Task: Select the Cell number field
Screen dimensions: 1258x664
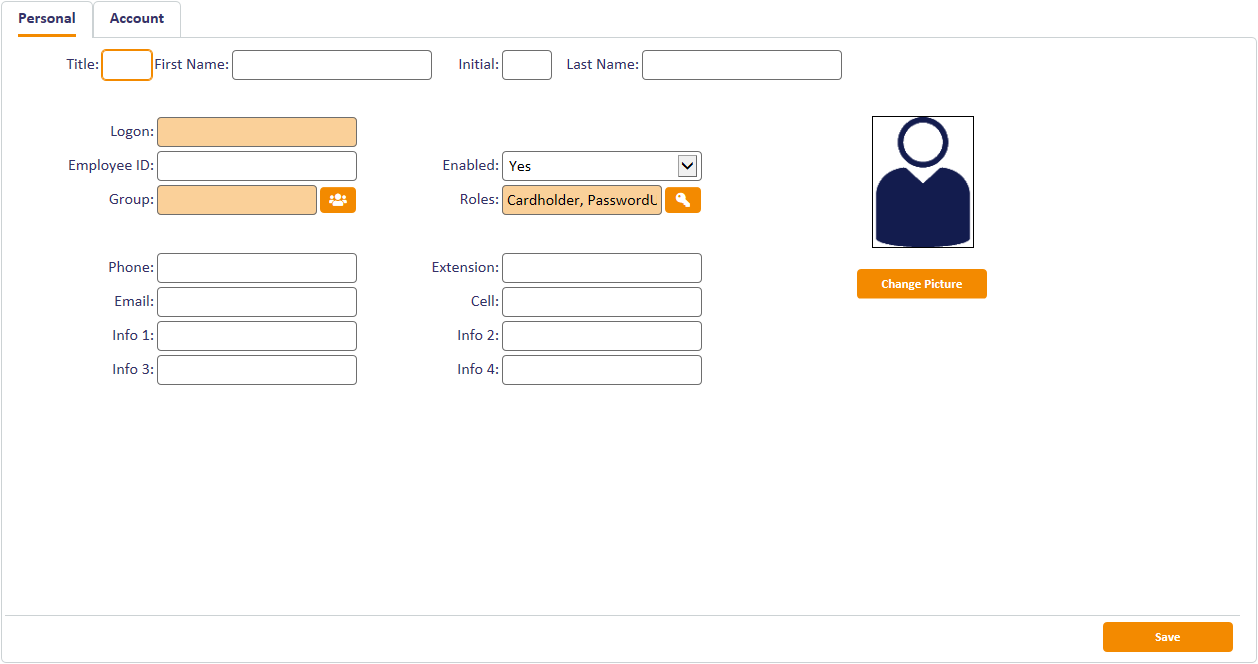Action: [601, 302]
